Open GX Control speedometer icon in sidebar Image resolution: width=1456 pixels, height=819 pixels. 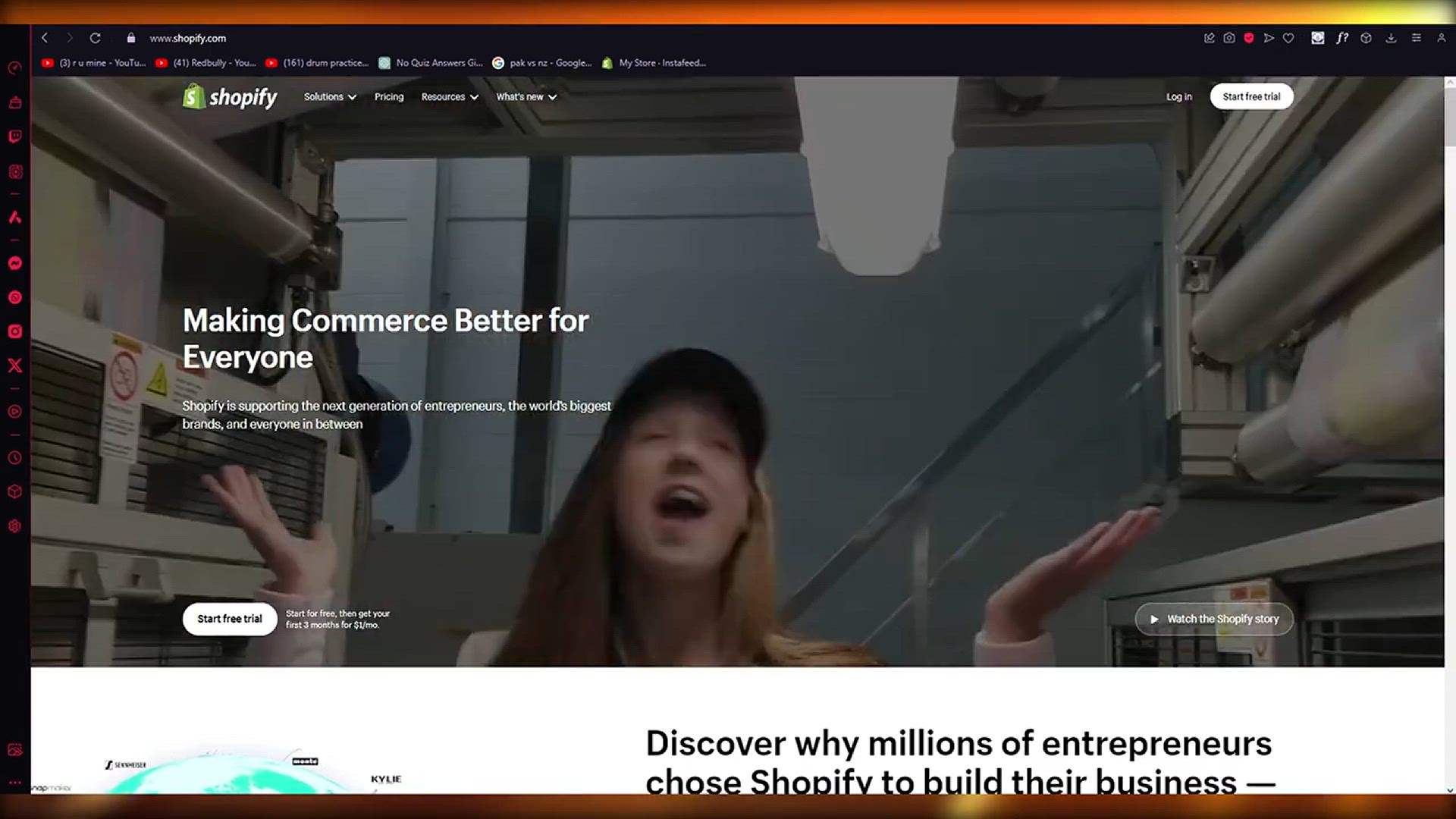click(x=14, y=68)
